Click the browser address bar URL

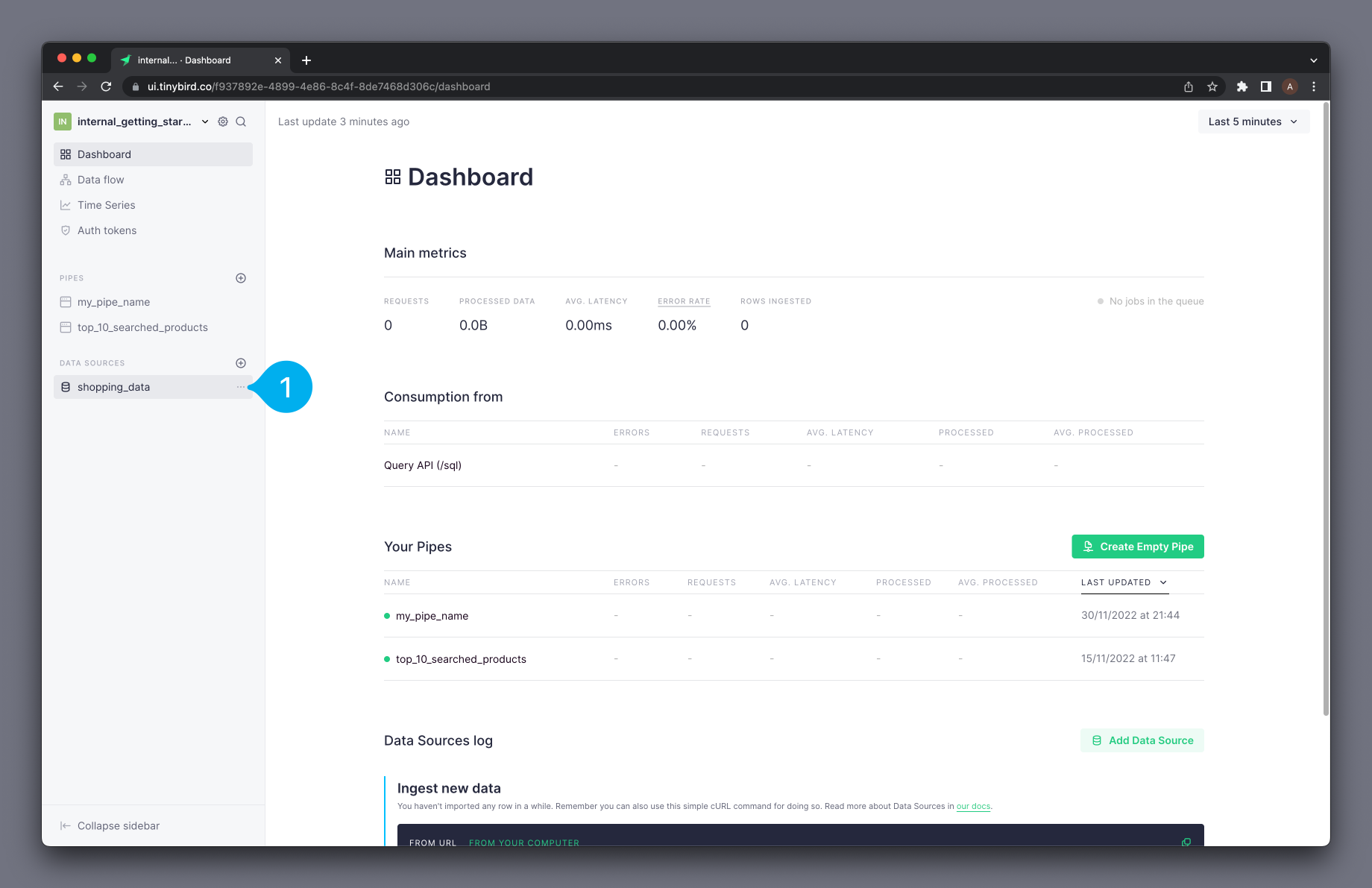(319, 86)
